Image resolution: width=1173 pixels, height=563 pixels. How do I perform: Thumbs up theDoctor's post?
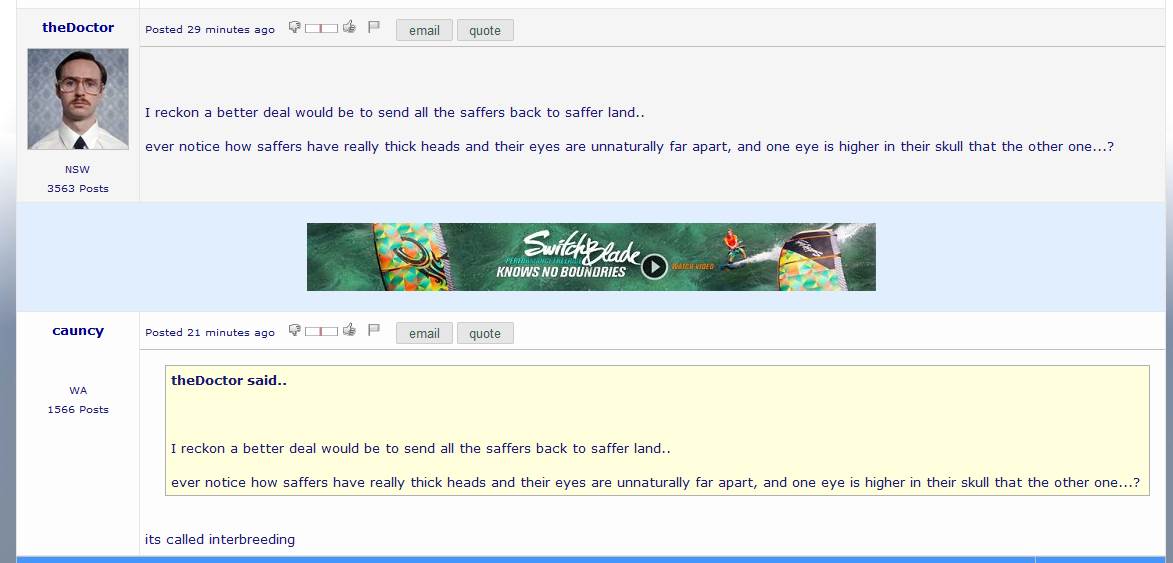coord(349,28)
